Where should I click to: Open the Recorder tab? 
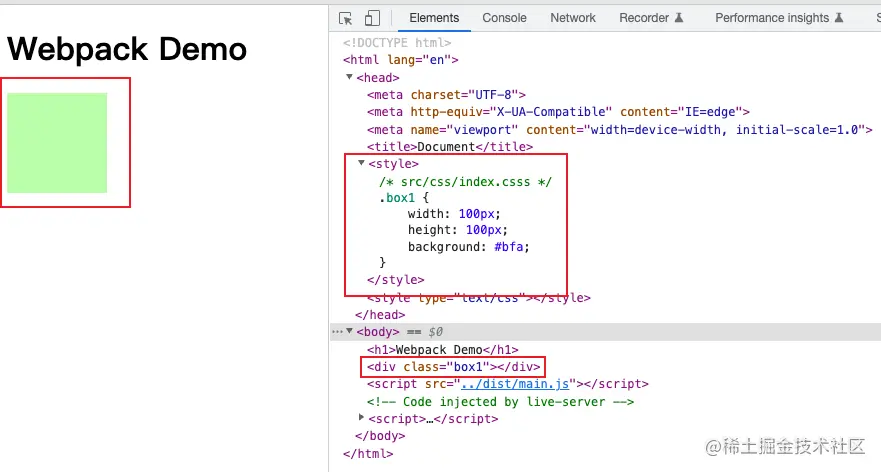pos(651,18)
